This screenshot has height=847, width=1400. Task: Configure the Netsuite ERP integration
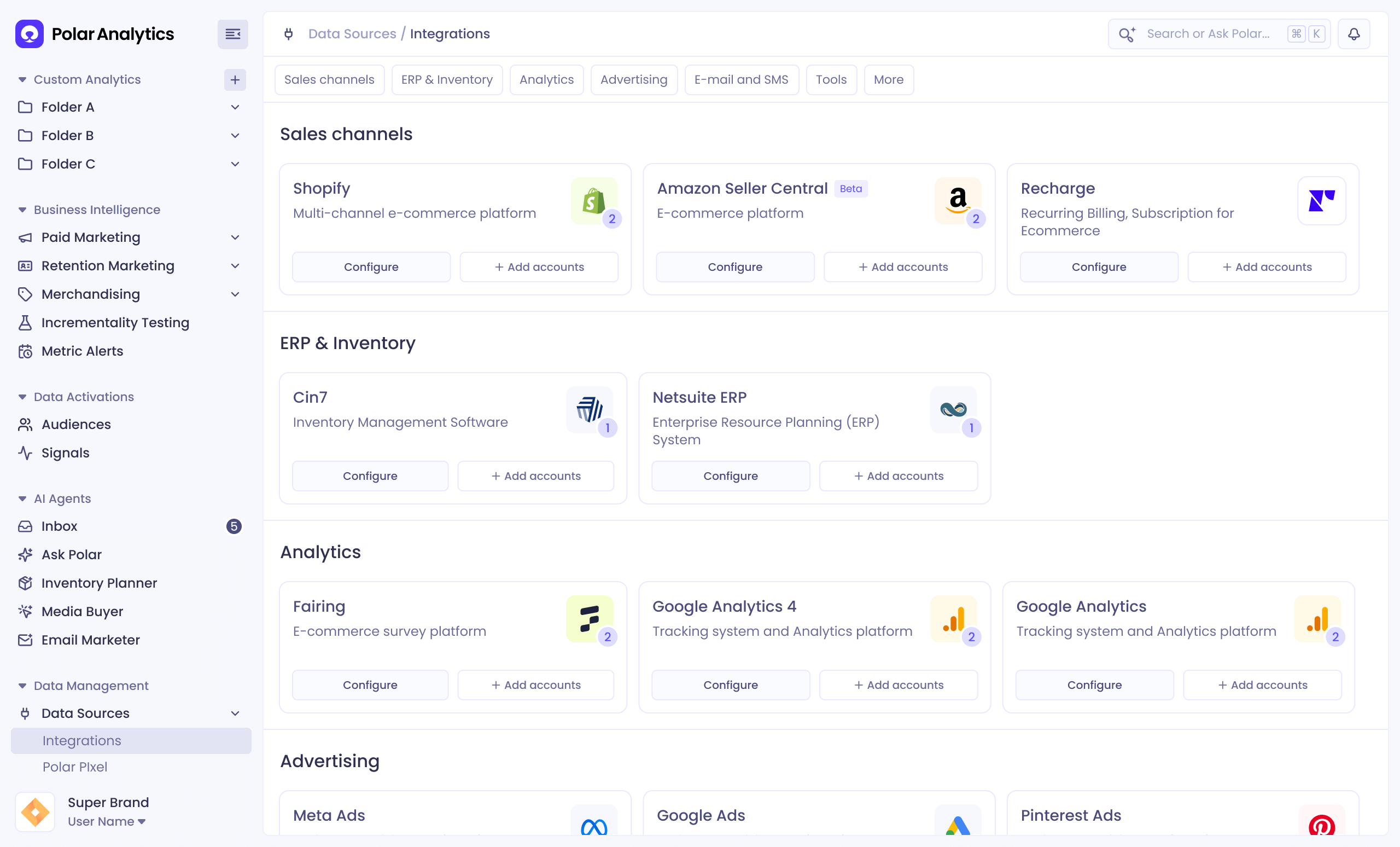click(x=730, y=476)
